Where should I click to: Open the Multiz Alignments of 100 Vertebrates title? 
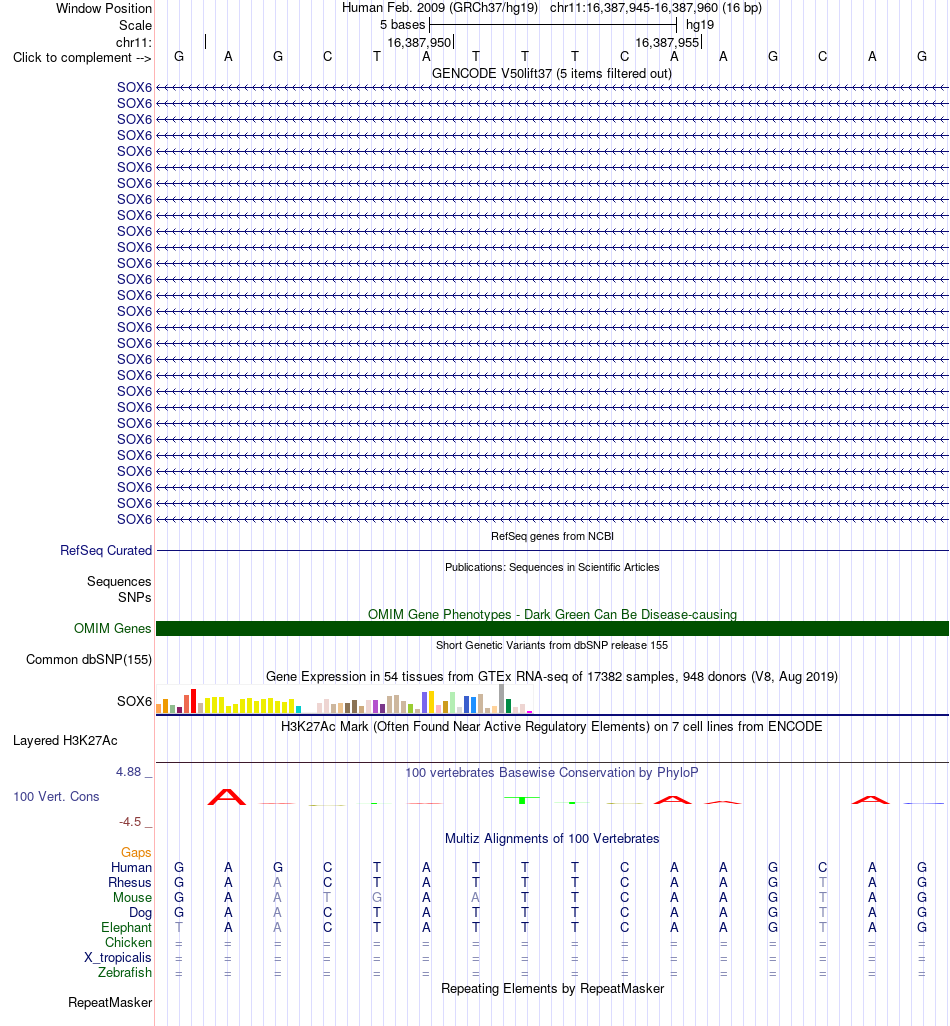coord(552,839)
